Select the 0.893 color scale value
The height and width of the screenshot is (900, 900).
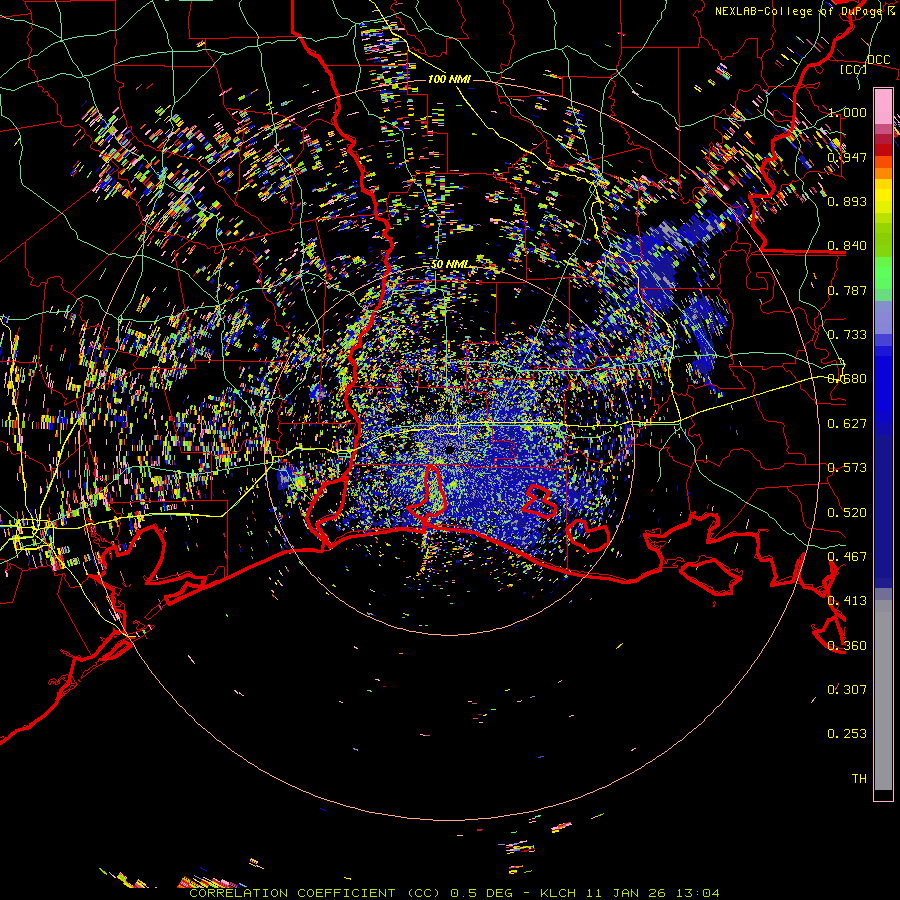[x=847, y=201]
